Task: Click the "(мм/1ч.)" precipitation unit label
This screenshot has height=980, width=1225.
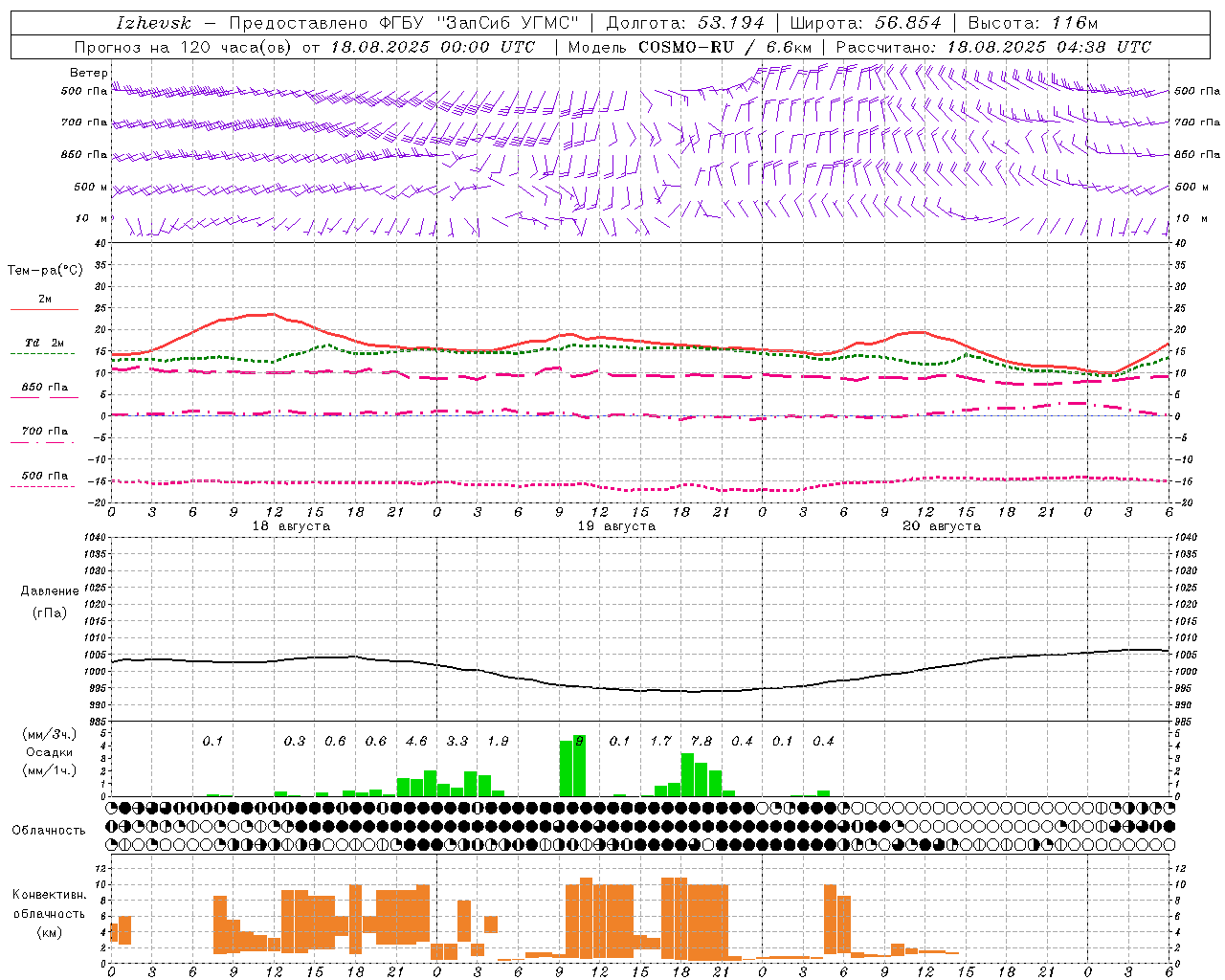Action: point(50,770)
